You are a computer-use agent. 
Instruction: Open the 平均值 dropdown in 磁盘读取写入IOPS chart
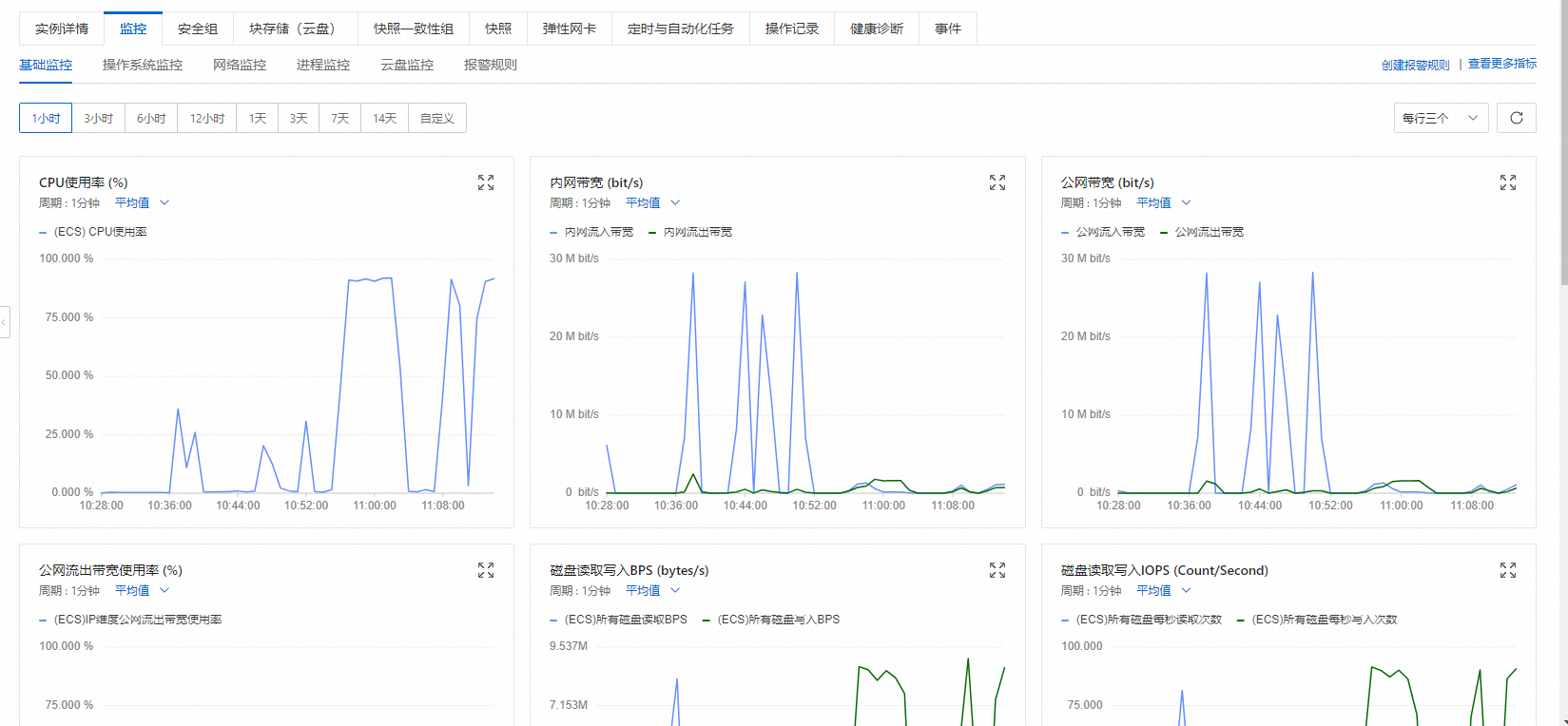point(1164,591)
